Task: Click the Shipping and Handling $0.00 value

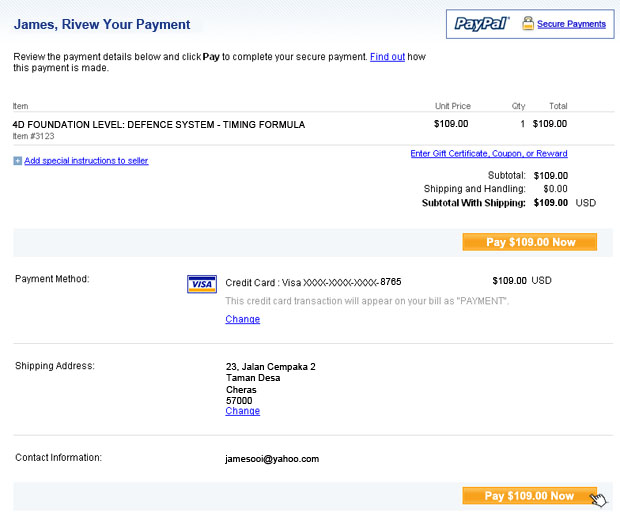Action: coord(555,189)
